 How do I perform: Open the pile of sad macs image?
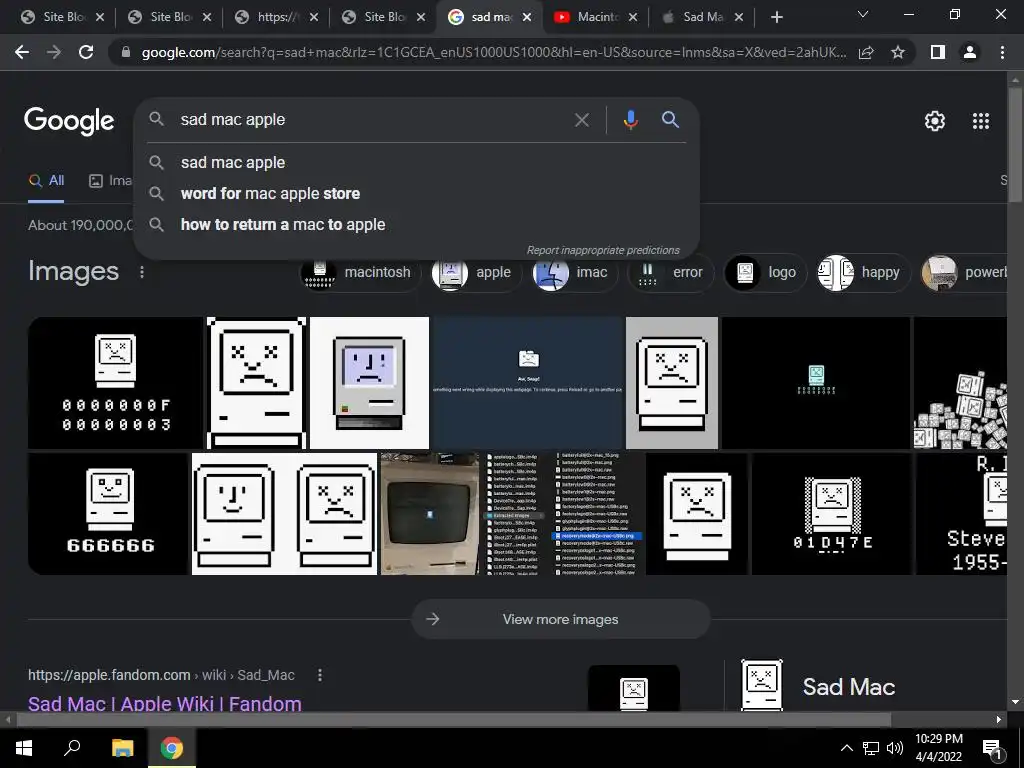pos(959,383)
